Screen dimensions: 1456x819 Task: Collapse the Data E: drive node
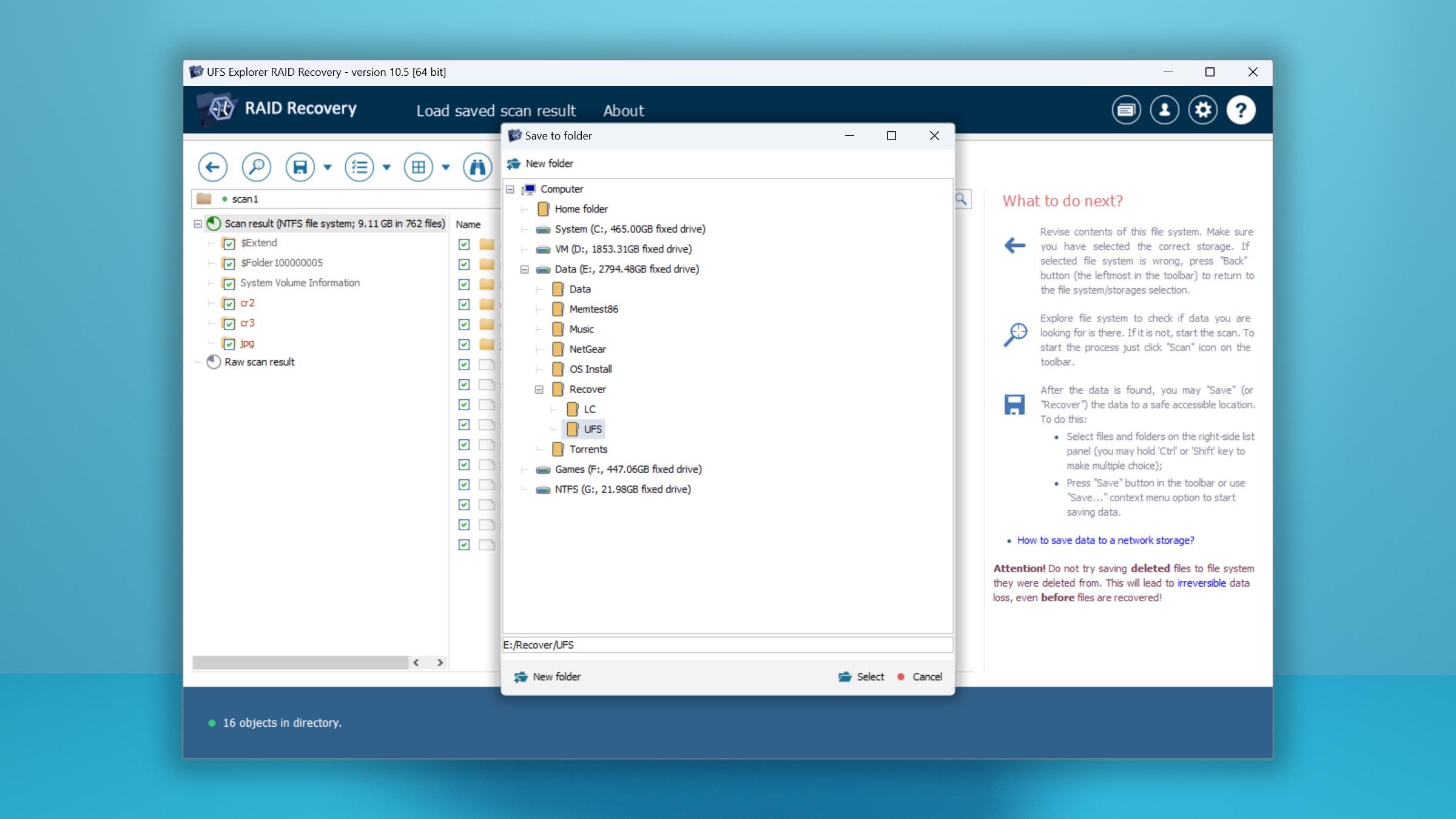pos(525,269)
